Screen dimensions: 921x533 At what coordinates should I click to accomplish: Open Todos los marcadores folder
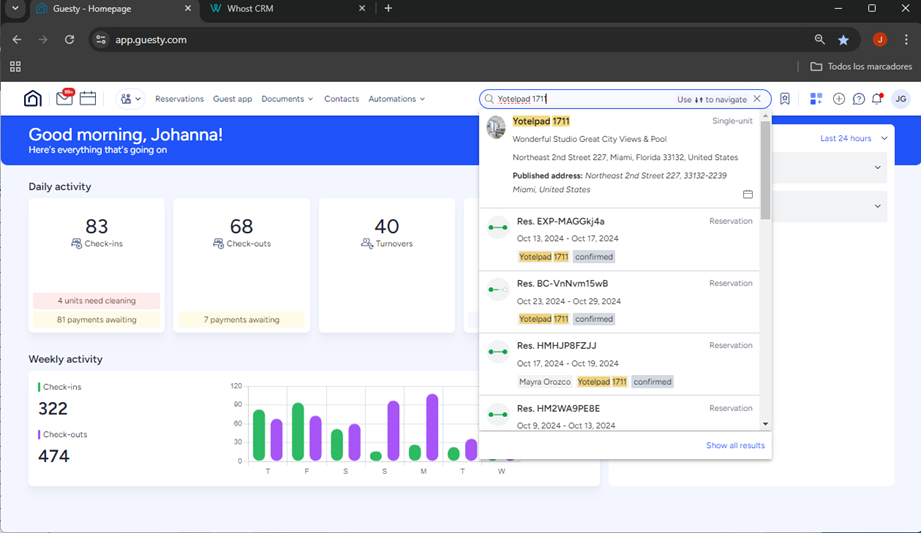pos(861,66)
